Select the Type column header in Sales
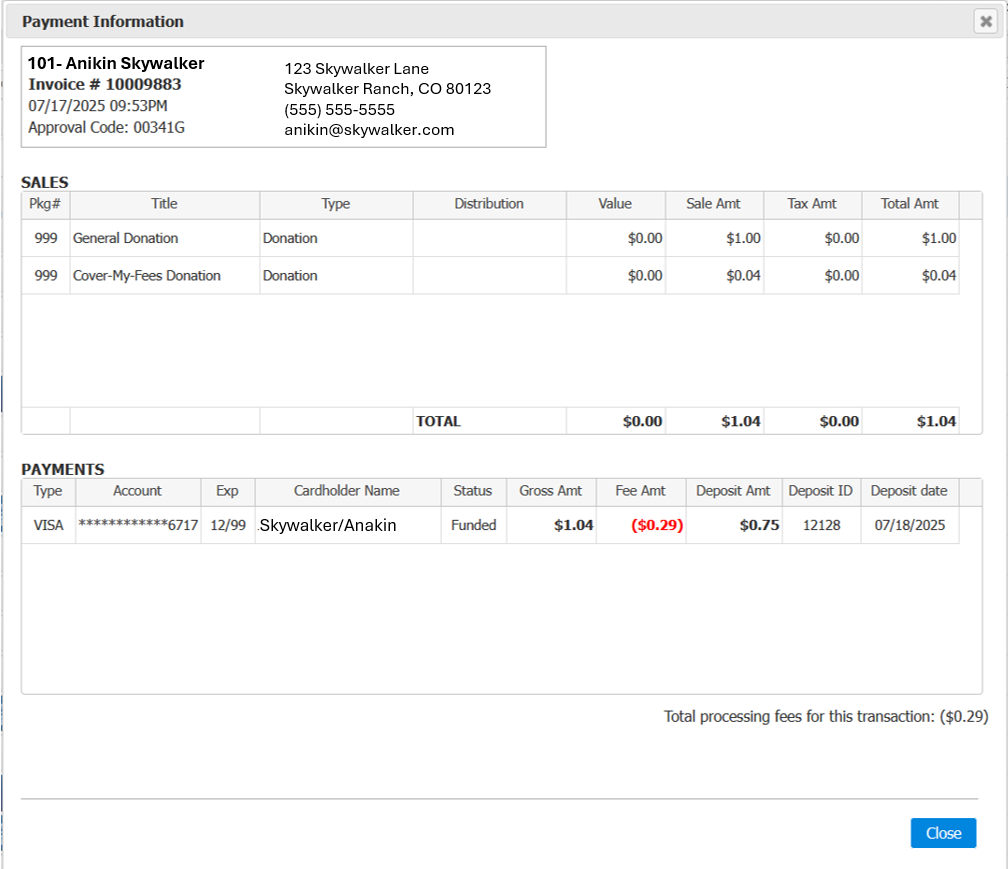Screen dimensions: 1008x869 click(x=336, y=204)
